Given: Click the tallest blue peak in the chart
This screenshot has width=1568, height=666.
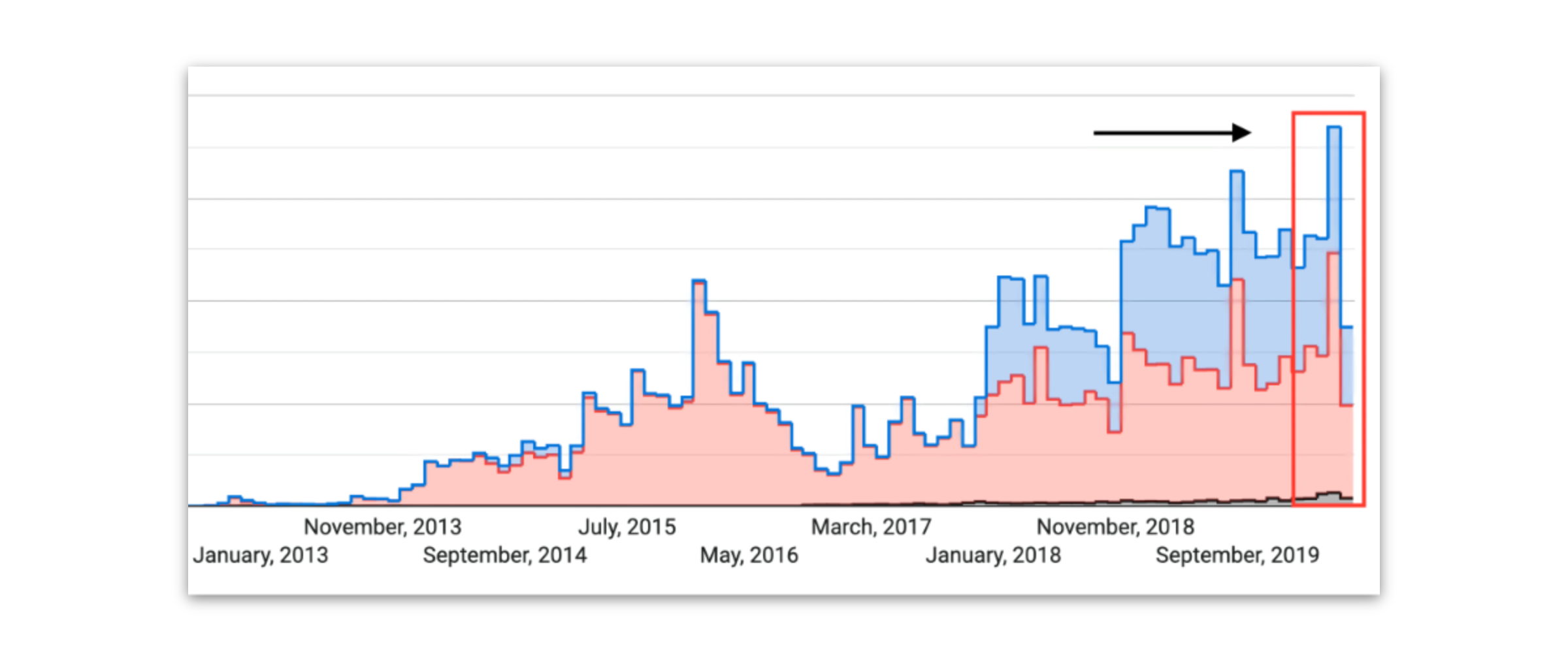Looking at the screenshot, I should point(1334,129).
